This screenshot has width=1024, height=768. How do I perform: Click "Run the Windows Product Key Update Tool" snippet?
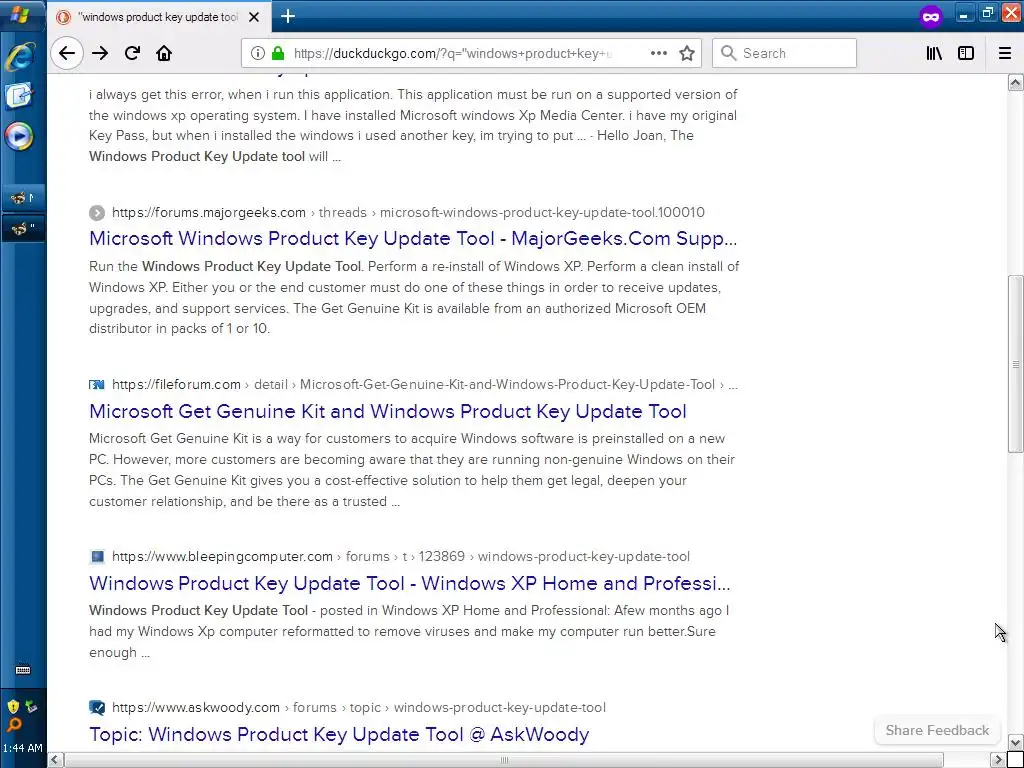click(x=225, y=266)
